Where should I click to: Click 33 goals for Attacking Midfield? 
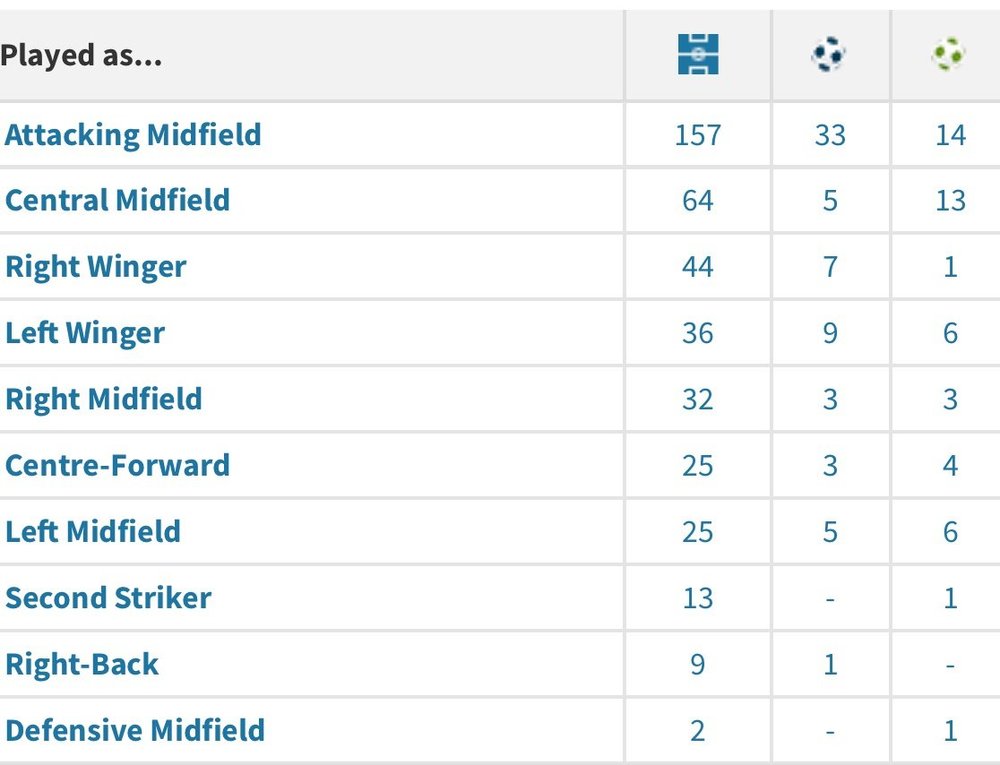point(830,135)
